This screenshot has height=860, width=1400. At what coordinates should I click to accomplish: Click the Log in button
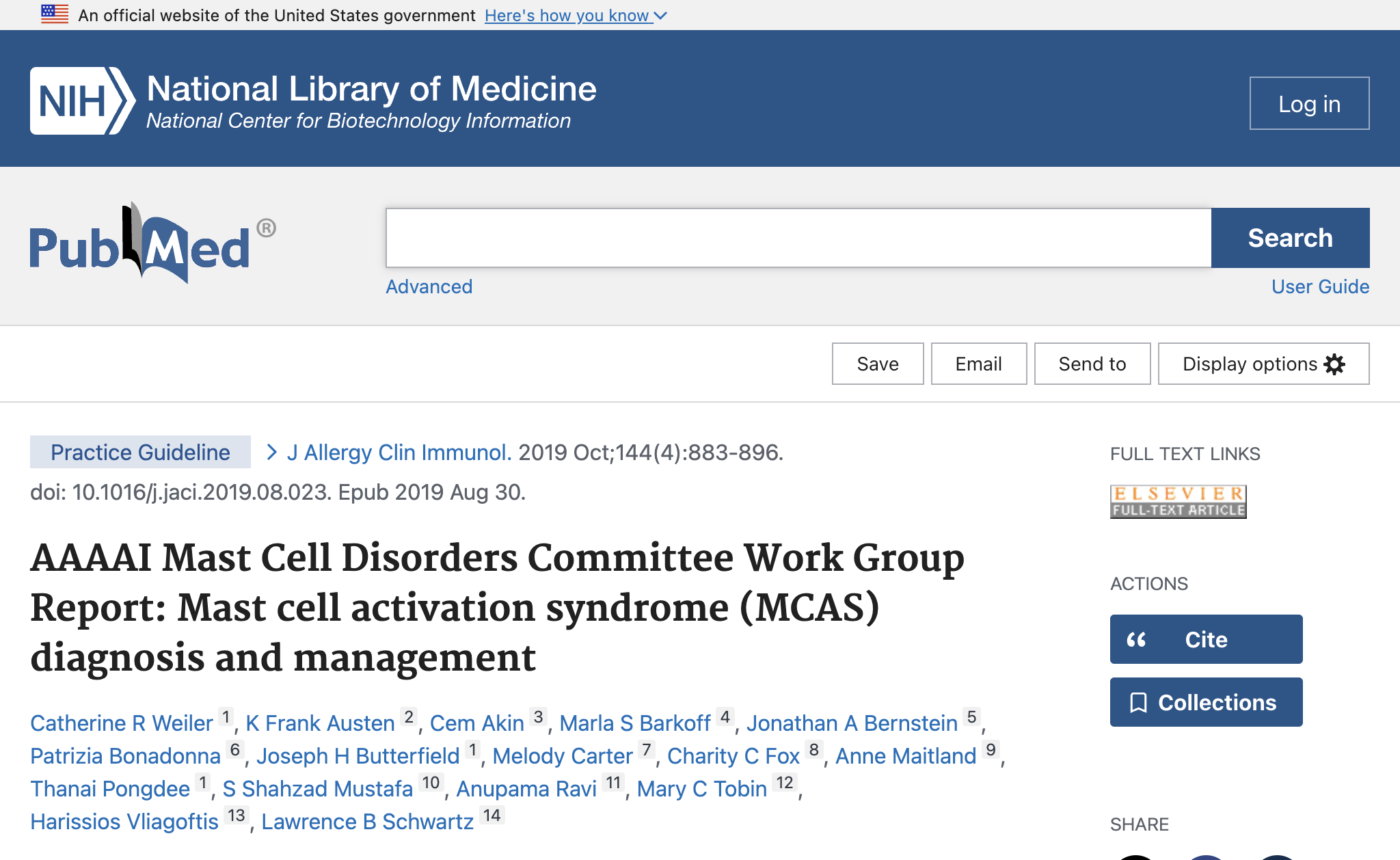(x=1308, y=104)
